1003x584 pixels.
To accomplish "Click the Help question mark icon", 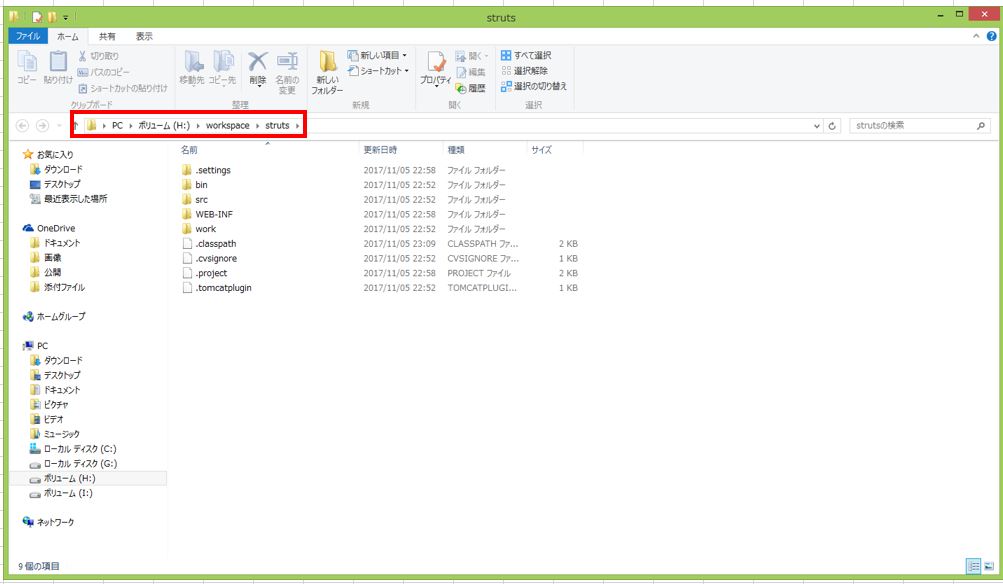I will (x=991, y=36).
